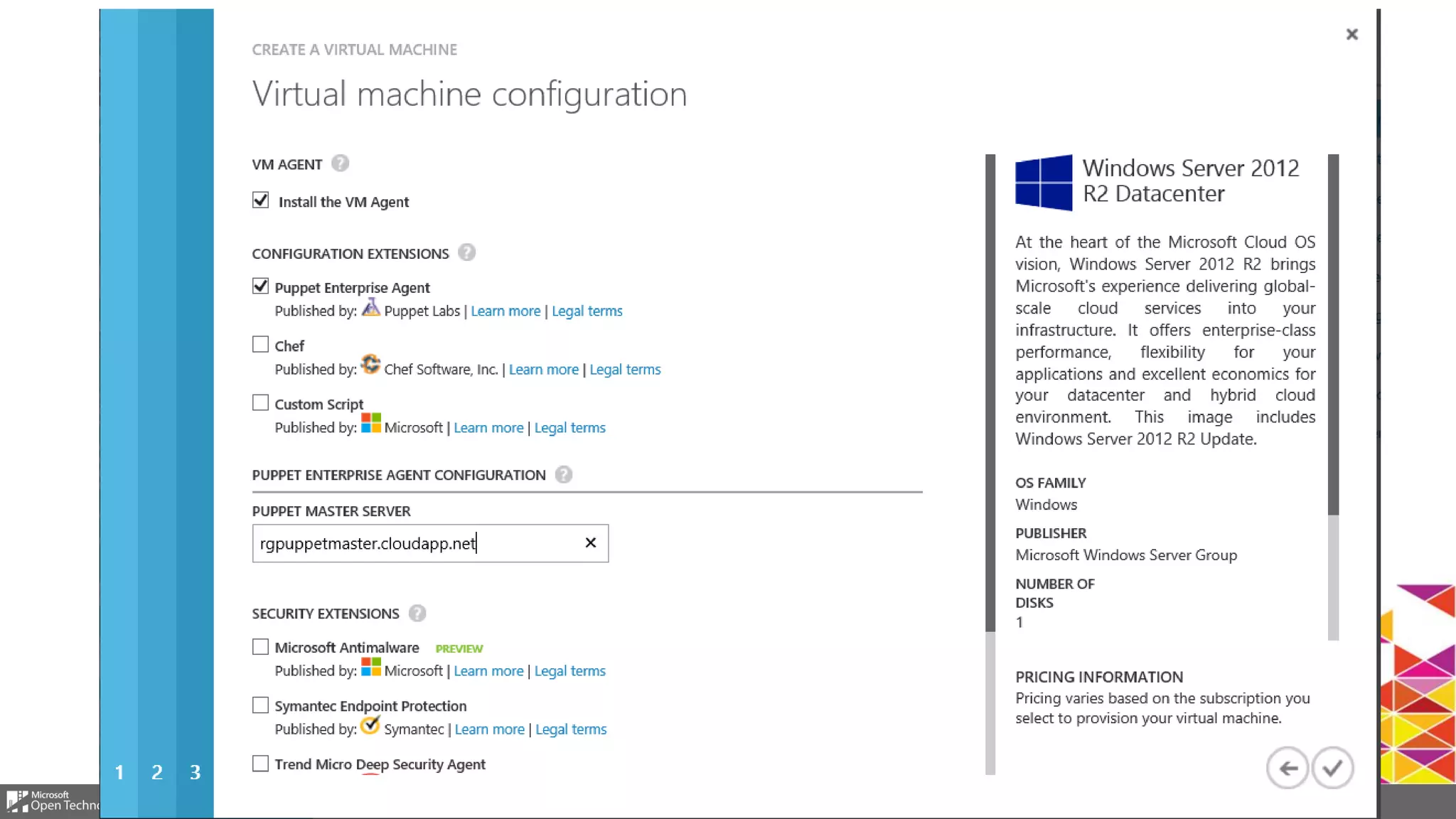Go to wizard step 1
The height and width of the screenshot is (819, 1456).
(x=119, y=772)
